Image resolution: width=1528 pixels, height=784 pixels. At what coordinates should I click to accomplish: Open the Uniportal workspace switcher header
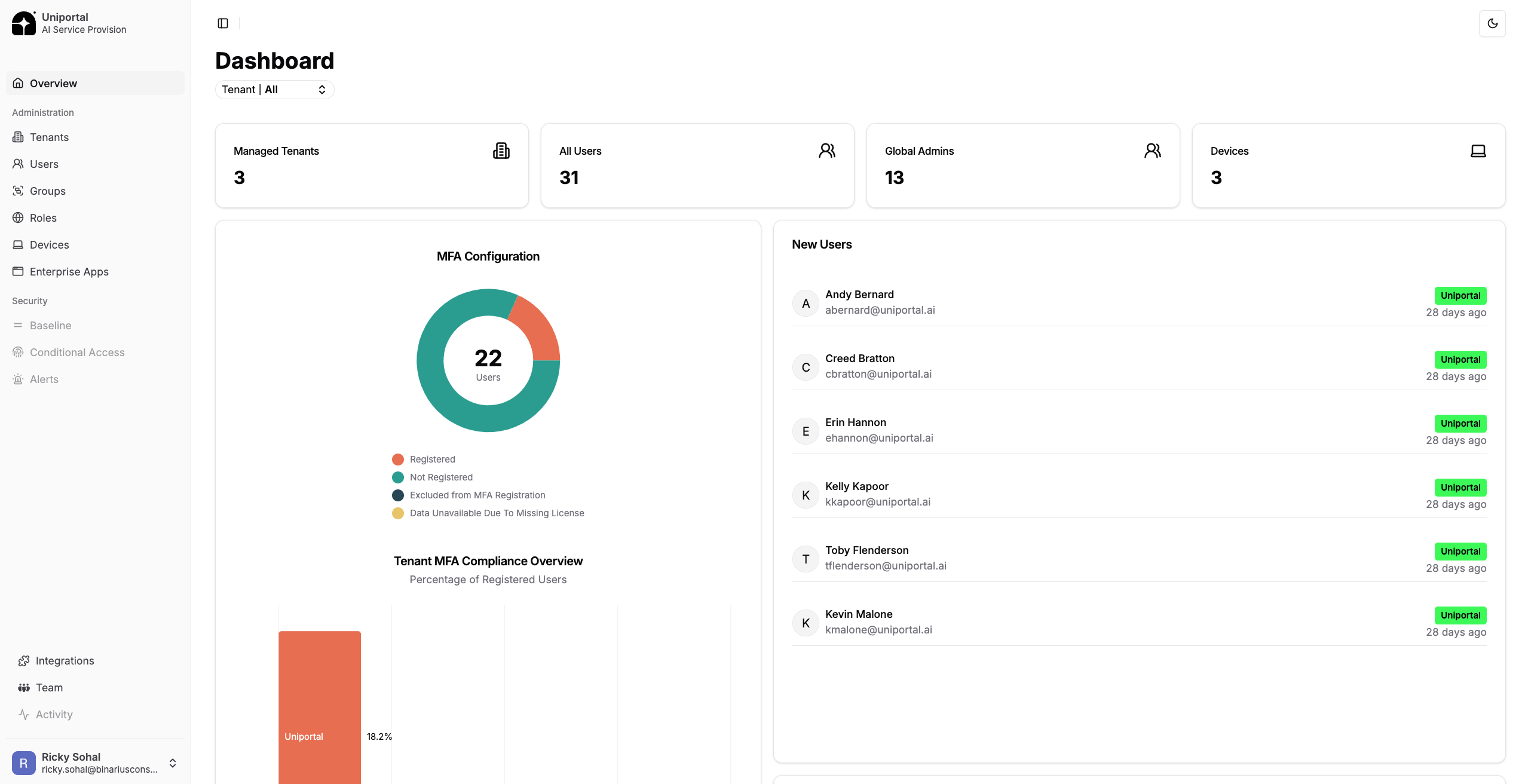[84, 23]
